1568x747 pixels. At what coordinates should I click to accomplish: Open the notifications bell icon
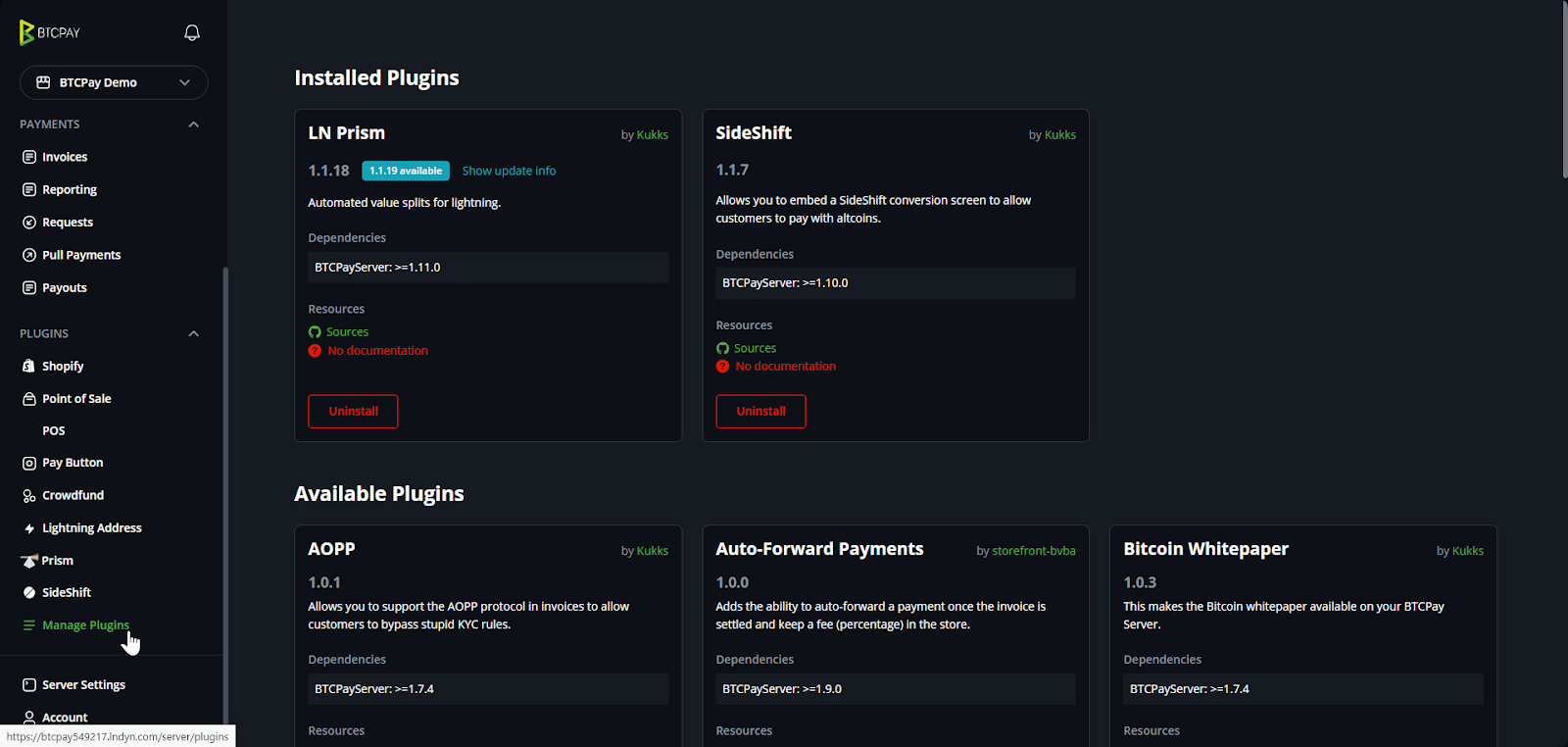point(192,32)
